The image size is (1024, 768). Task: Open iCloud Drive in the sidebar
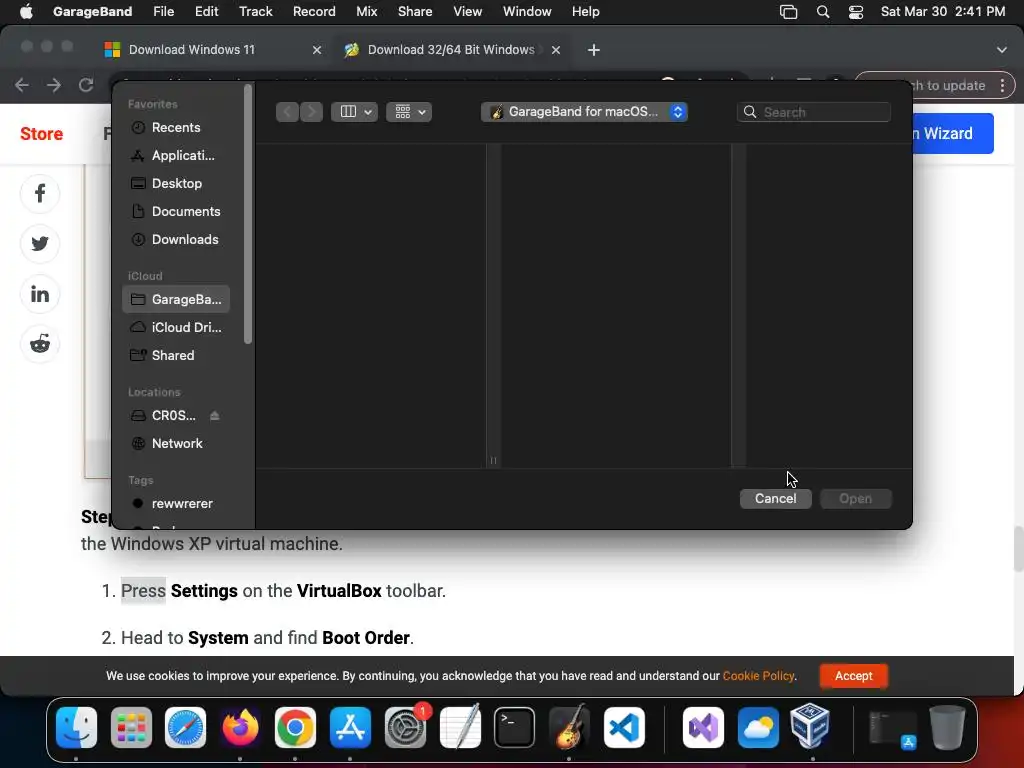tap(175, 327)
